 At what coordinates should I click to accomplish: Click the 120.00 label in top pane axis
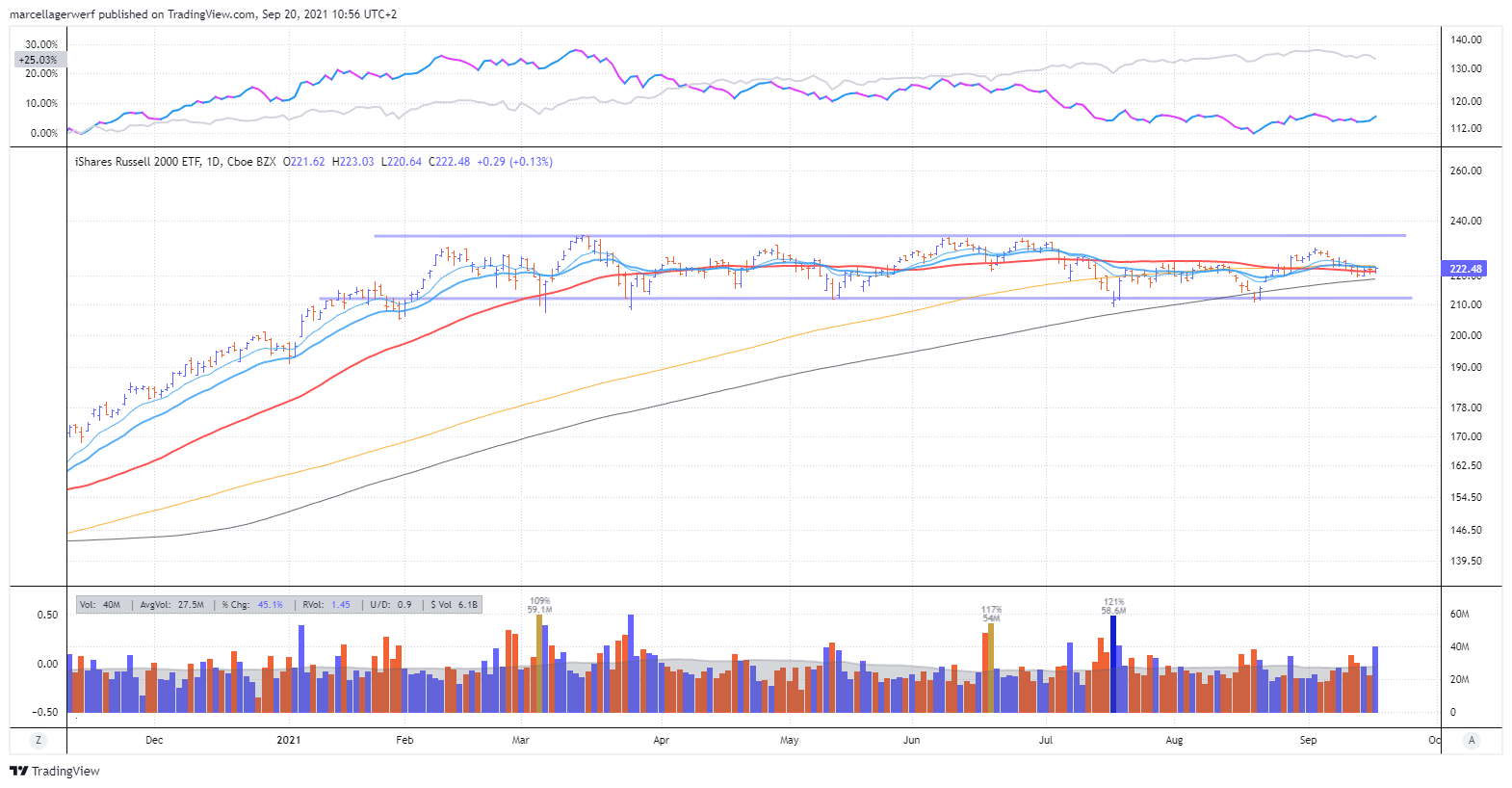coord(1466,101)
